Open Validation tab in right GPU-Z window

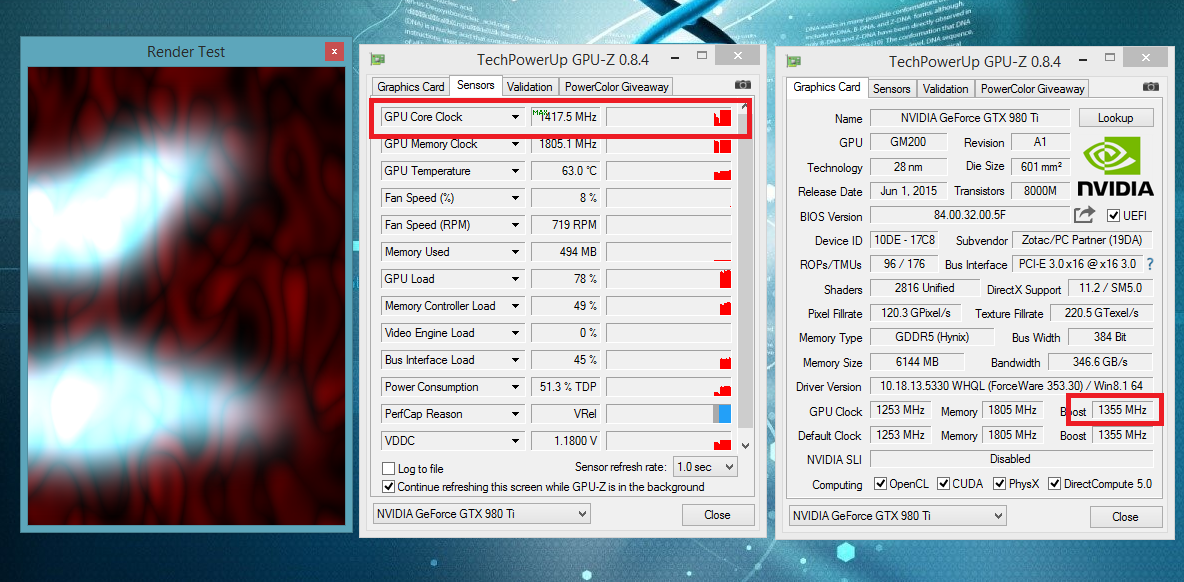[x=945, y=88]
